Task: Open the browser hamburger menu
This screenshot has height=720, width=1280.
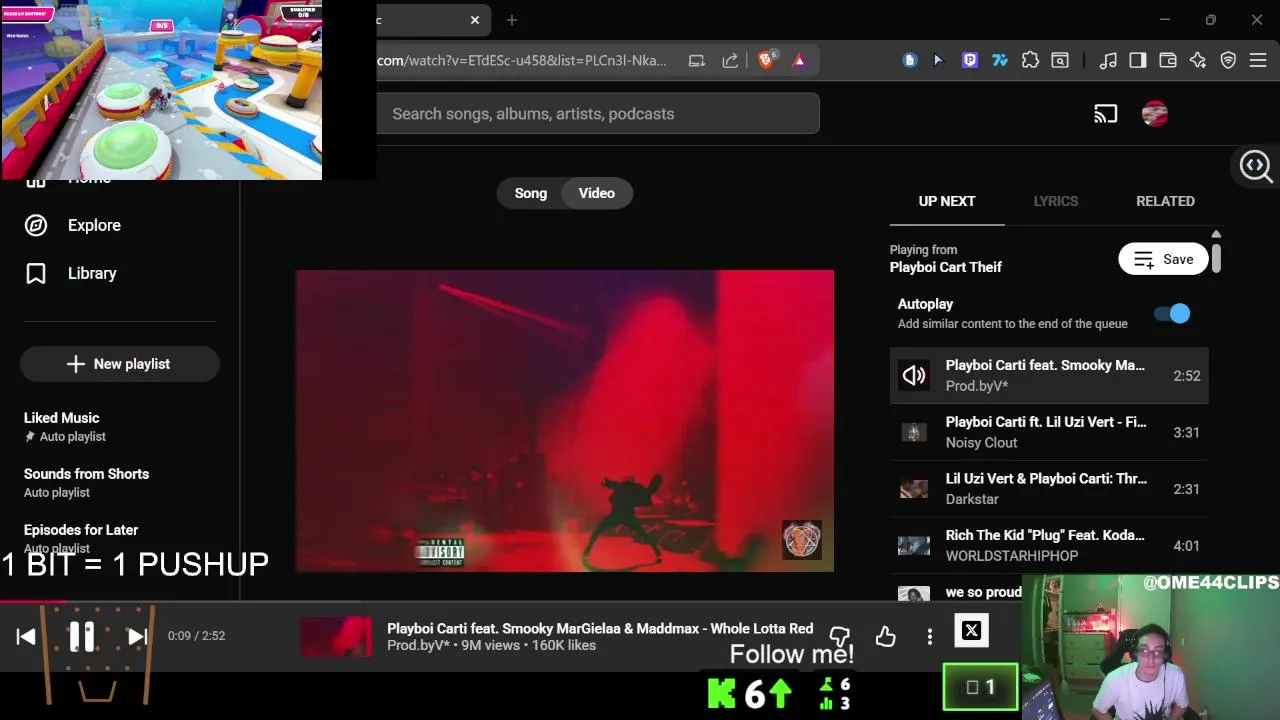Action: coord(1258,60)
